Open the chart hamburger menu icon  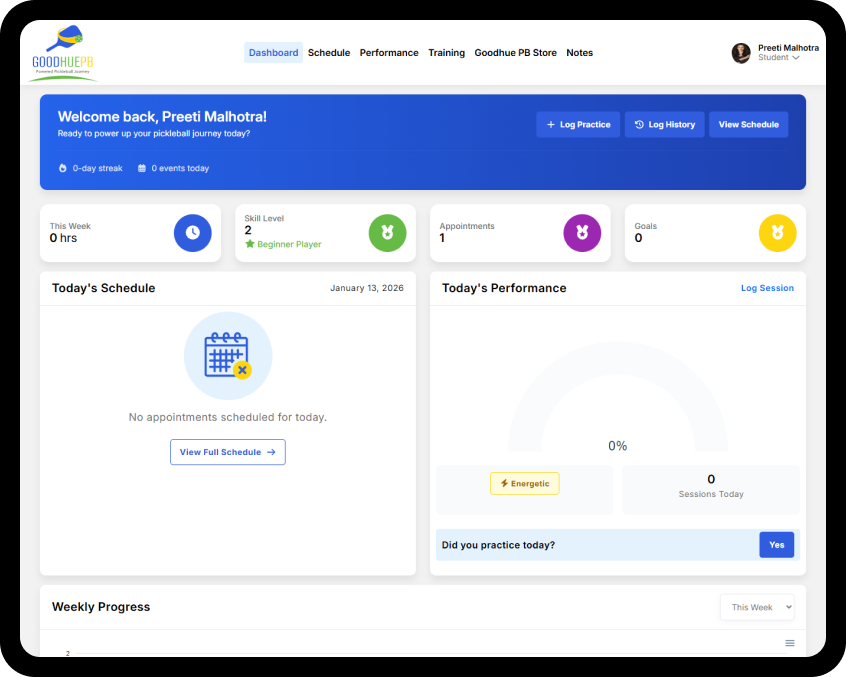coord(789,643)
